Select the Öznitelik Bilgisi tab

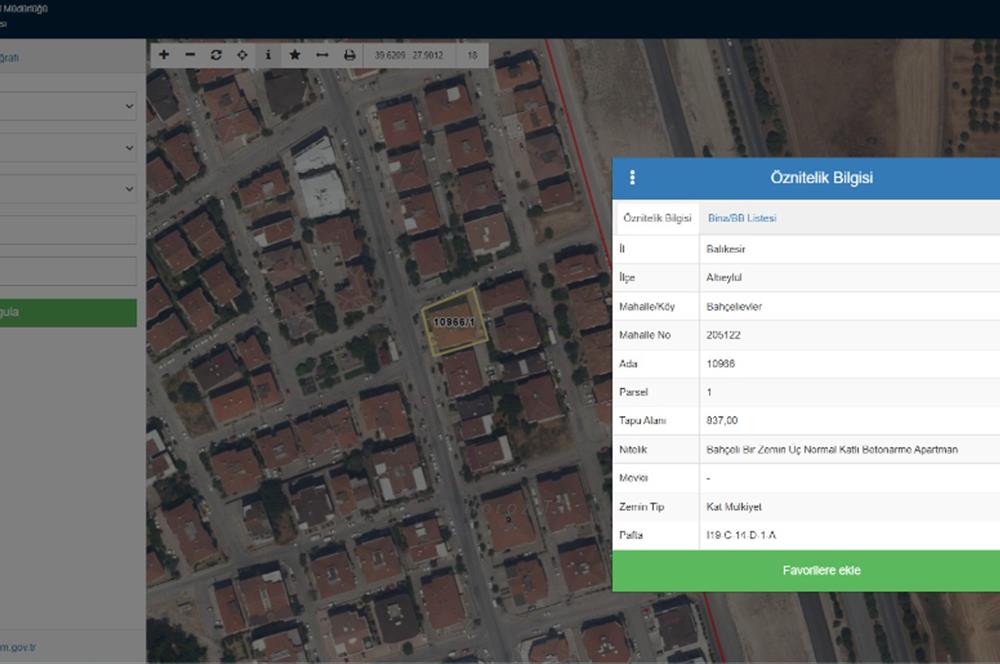(657, 218)
